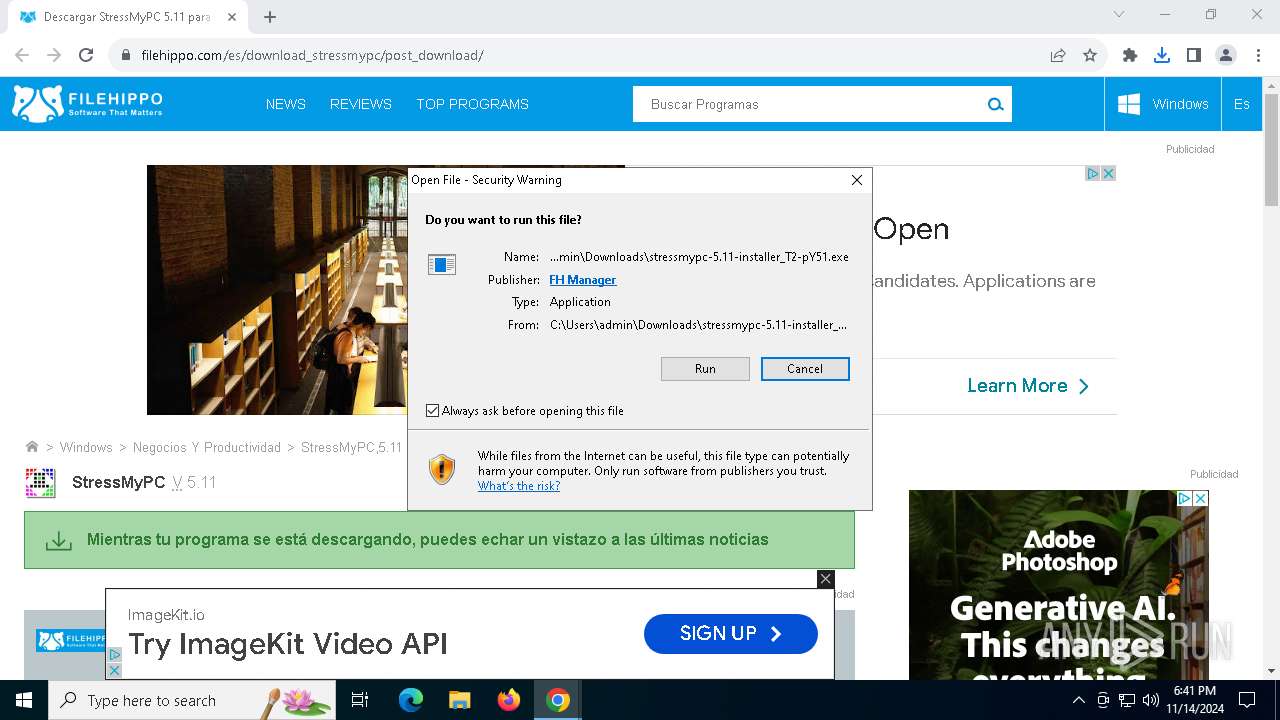The height and width of the screenshot is (720, 1280).
Task: Close the ImageKit overlay ad
Action: pyautogui.click(x=825, y=578)
